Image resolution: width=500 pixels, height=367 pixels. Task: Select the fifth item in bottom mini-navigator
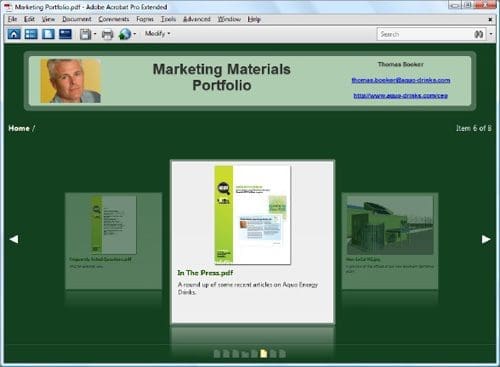[x=254, y=354]
